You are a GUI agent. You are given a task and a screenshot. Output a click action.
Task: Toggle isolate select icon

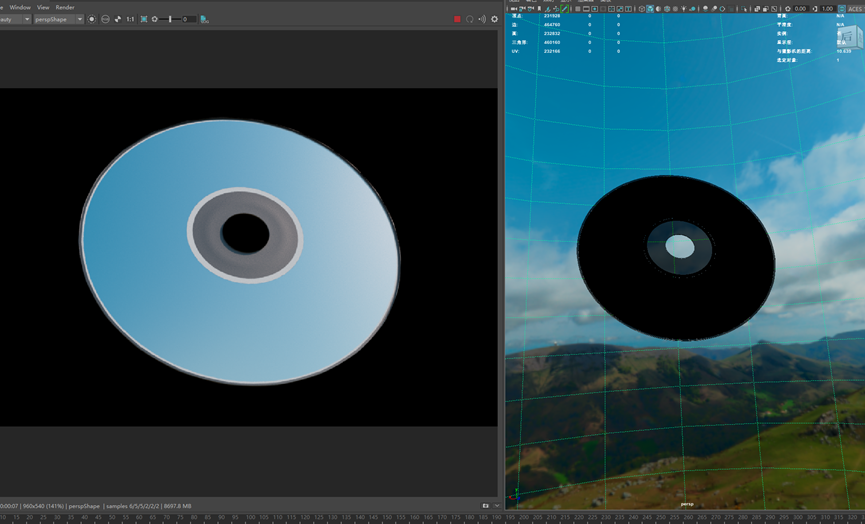744,9
